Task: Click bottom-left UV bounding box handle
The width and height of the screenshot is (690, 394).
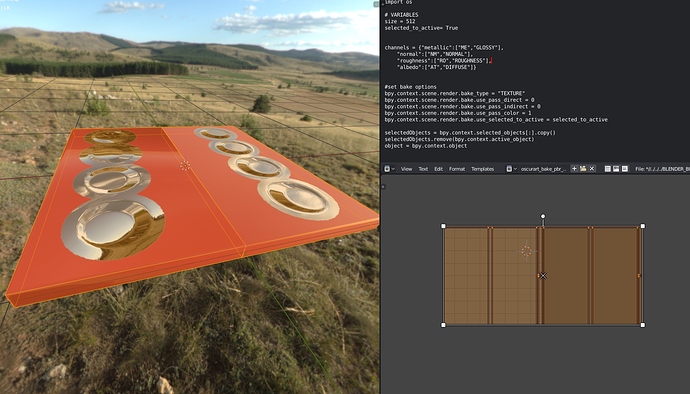Action: coord(444,325)
